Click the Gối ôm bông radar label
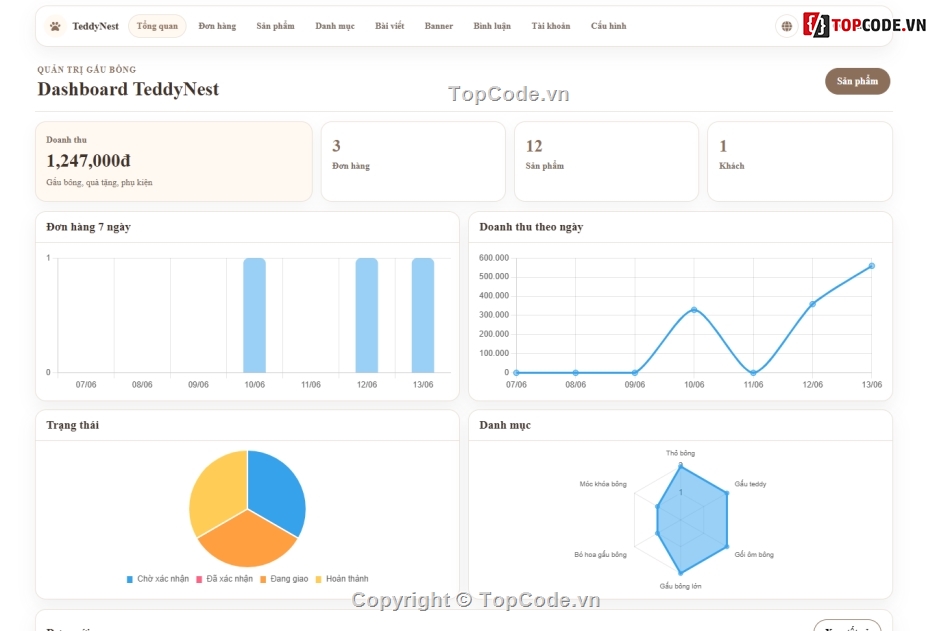950x631 pixels. (754, 555)
